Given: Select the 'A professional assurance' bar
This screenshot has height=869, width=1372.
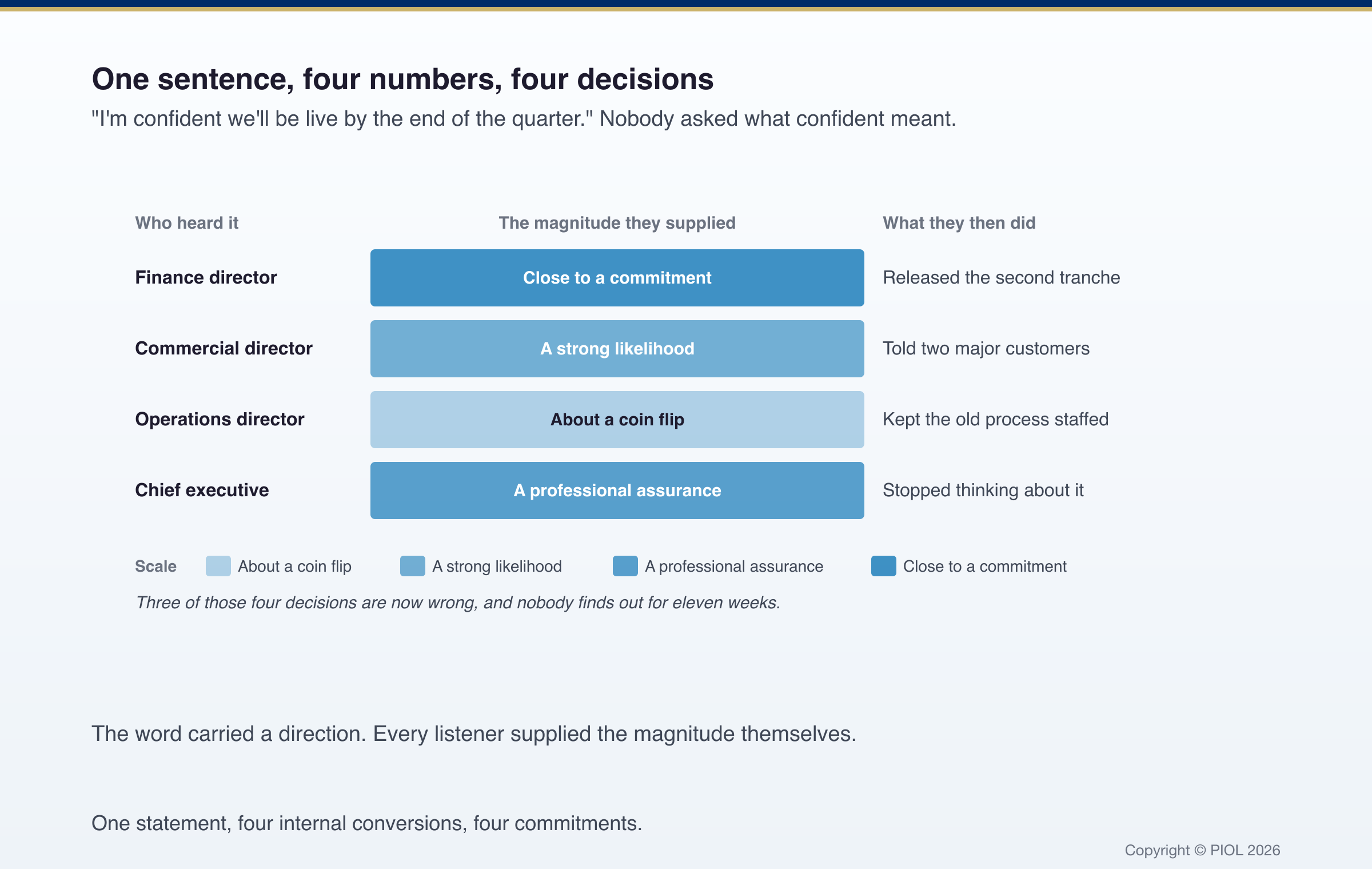Looking at the screenshot, I should point(617,491).
